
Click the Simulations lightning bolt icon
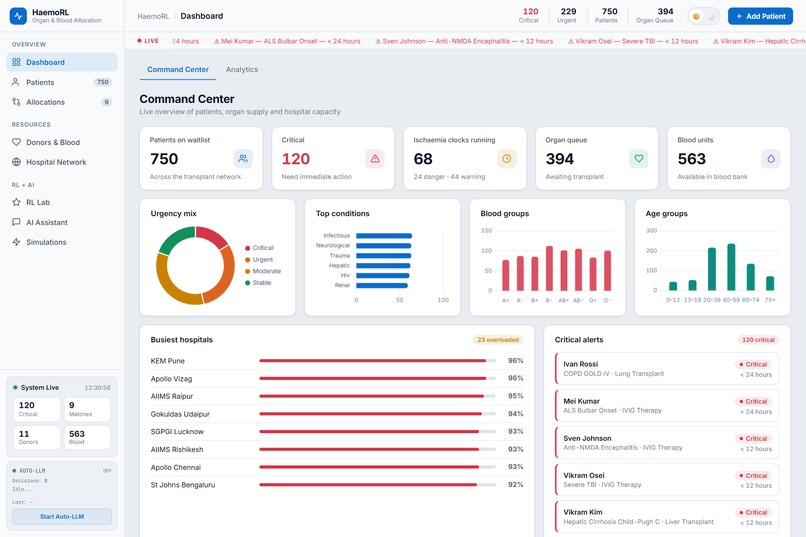(x=16, y=242)
